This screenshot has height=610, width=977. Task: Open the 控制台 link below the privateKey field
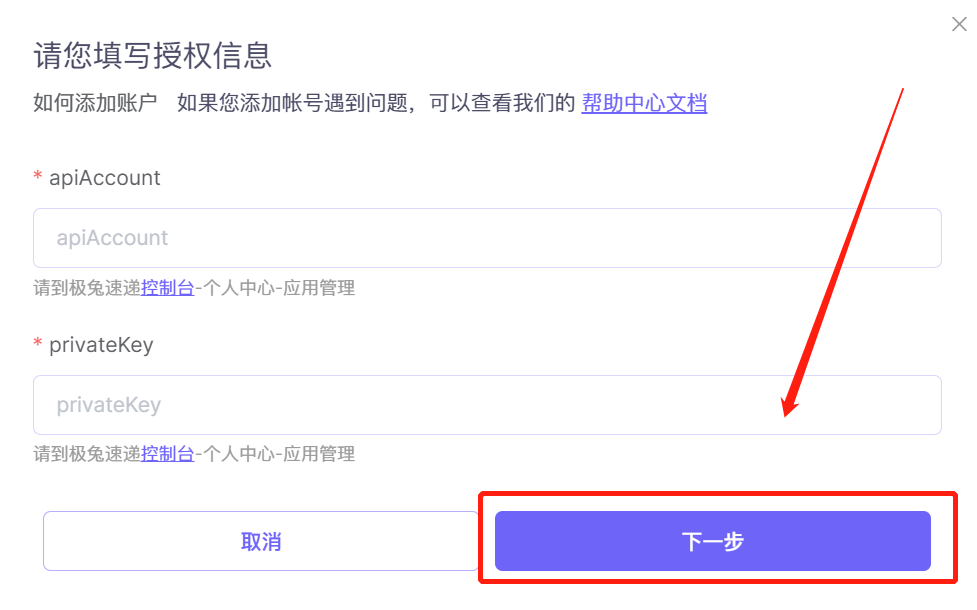click(x=168, y=454)
